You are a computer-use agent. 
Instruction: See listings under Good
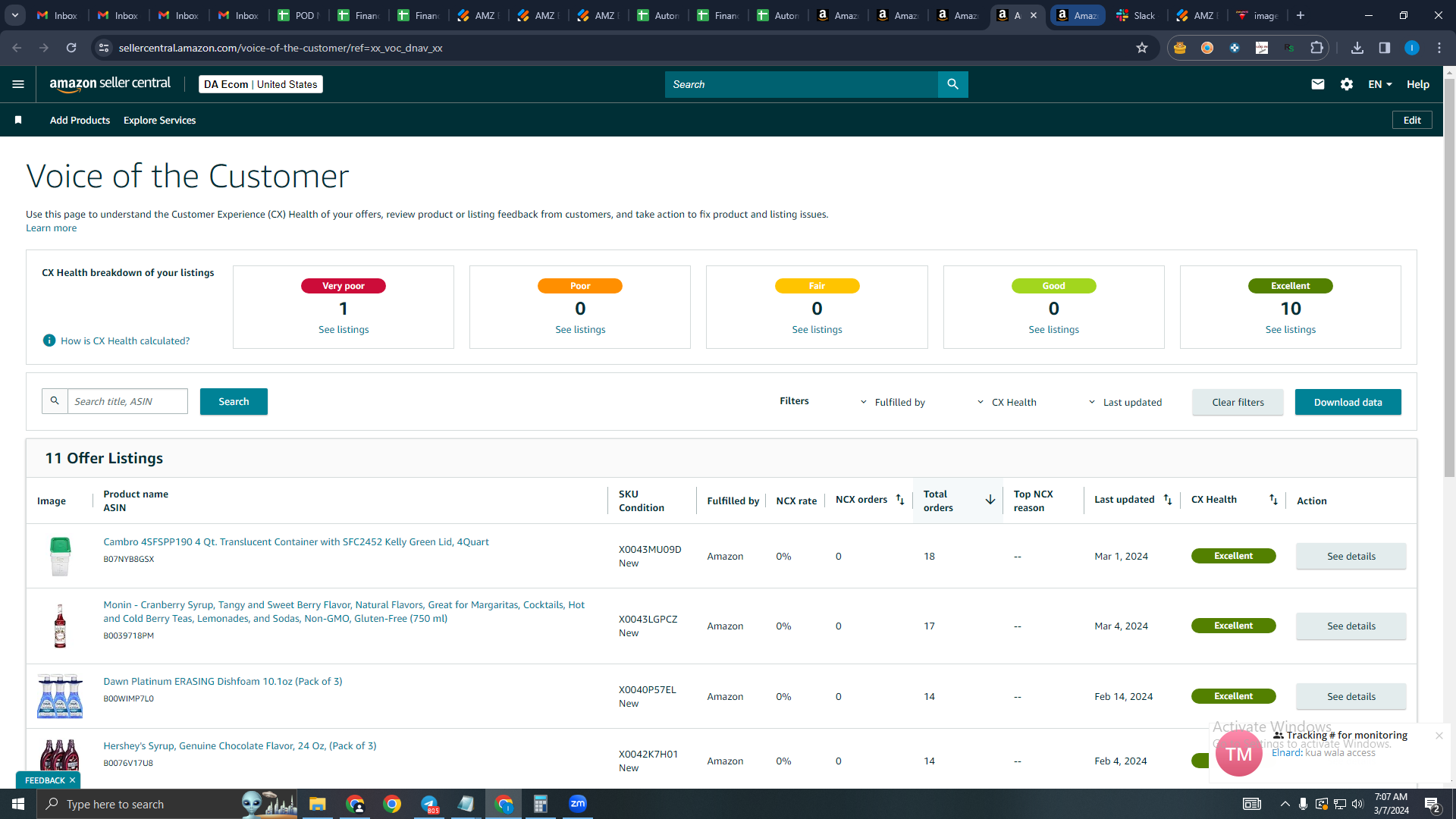click(x=1053, y=330)
